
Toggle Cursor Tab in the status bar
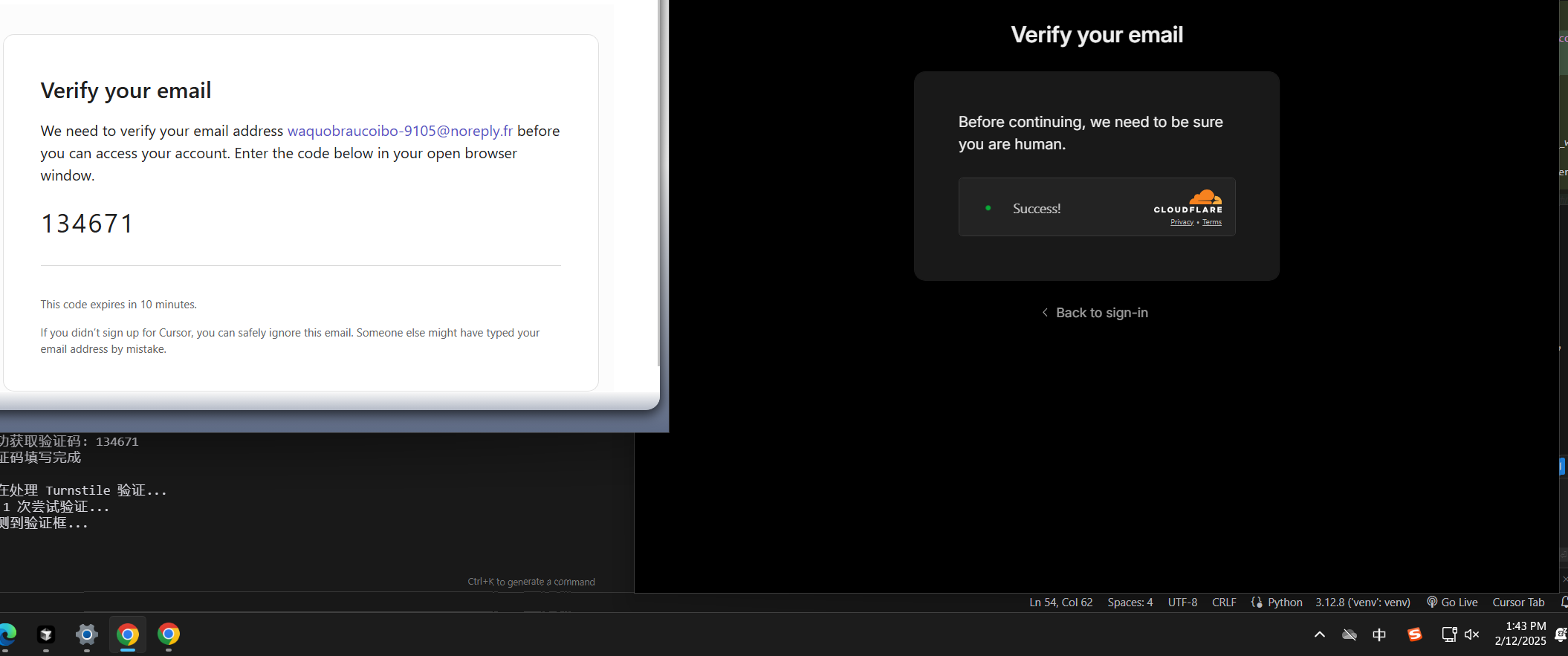pos(1518,603)
